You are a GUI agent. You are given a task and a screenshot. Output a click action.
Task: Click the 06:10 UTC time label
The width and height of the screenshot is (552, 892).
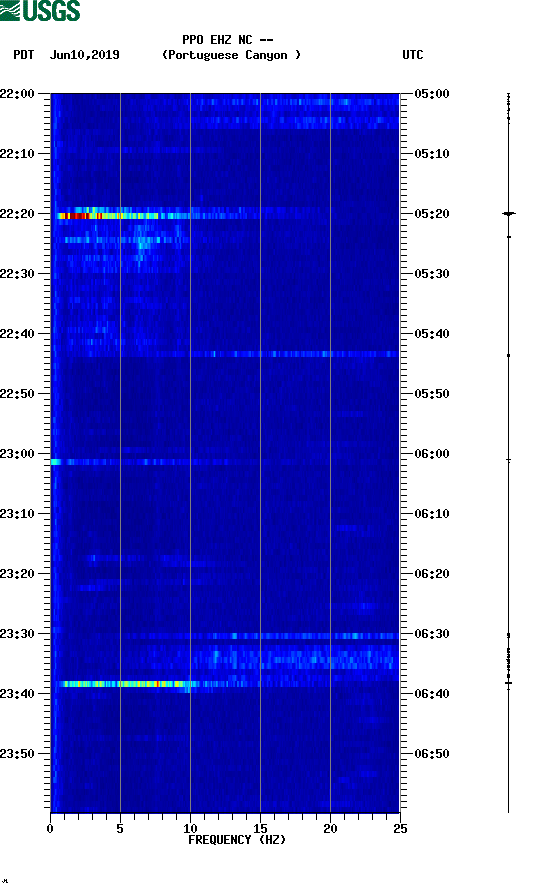point(432,514)
